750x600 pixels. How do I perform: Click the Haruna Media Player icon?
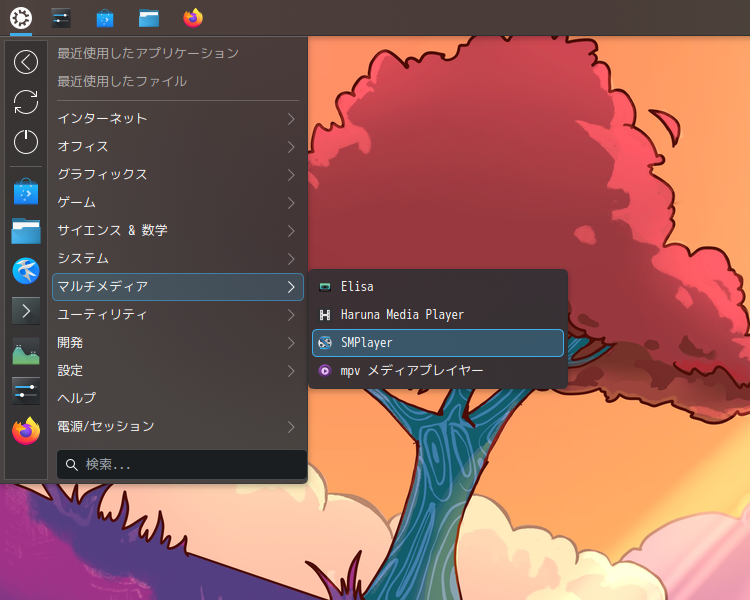point(325,315)
